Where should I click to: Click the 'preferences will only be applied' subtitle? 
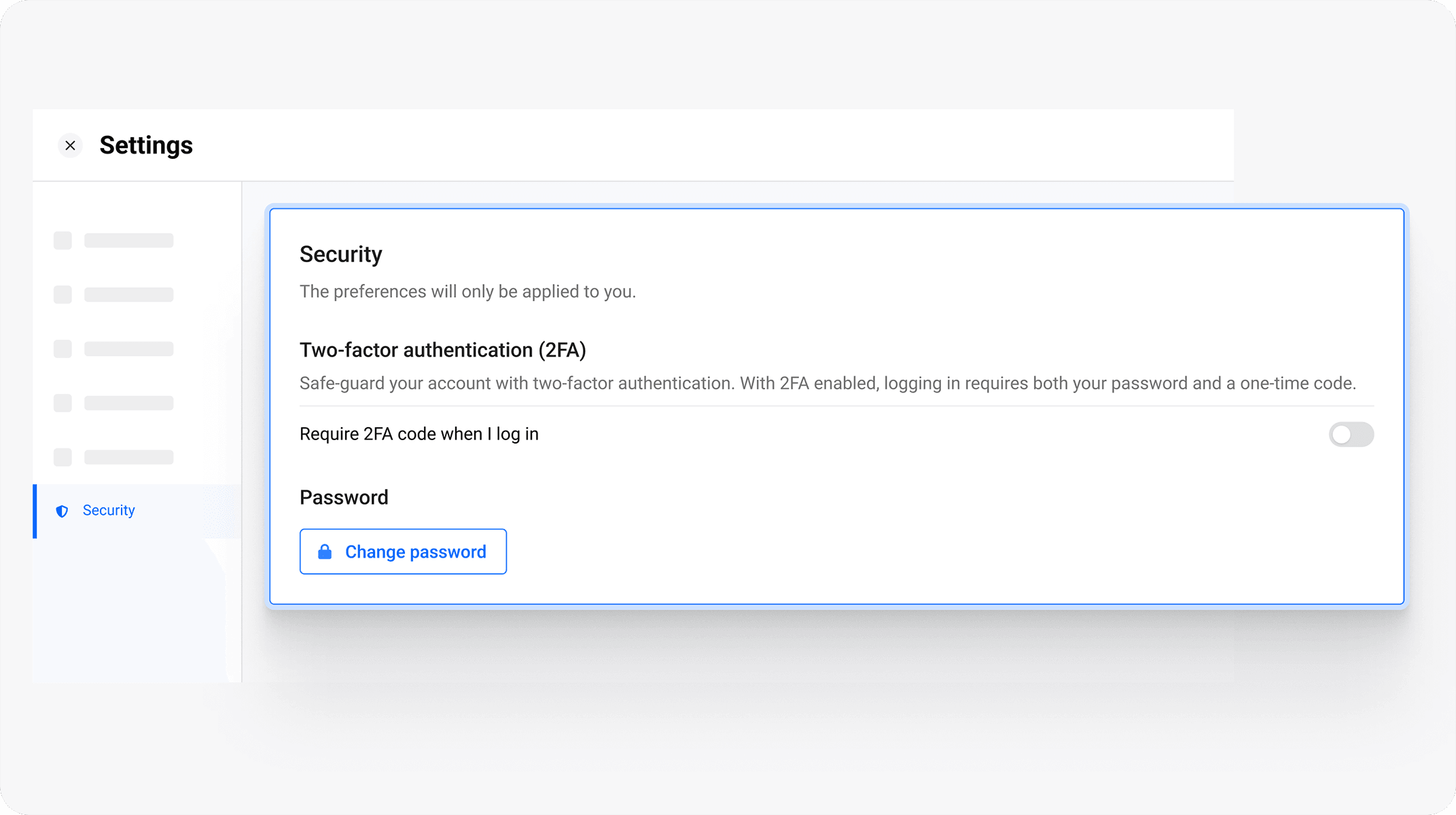[x=467, y=291]
